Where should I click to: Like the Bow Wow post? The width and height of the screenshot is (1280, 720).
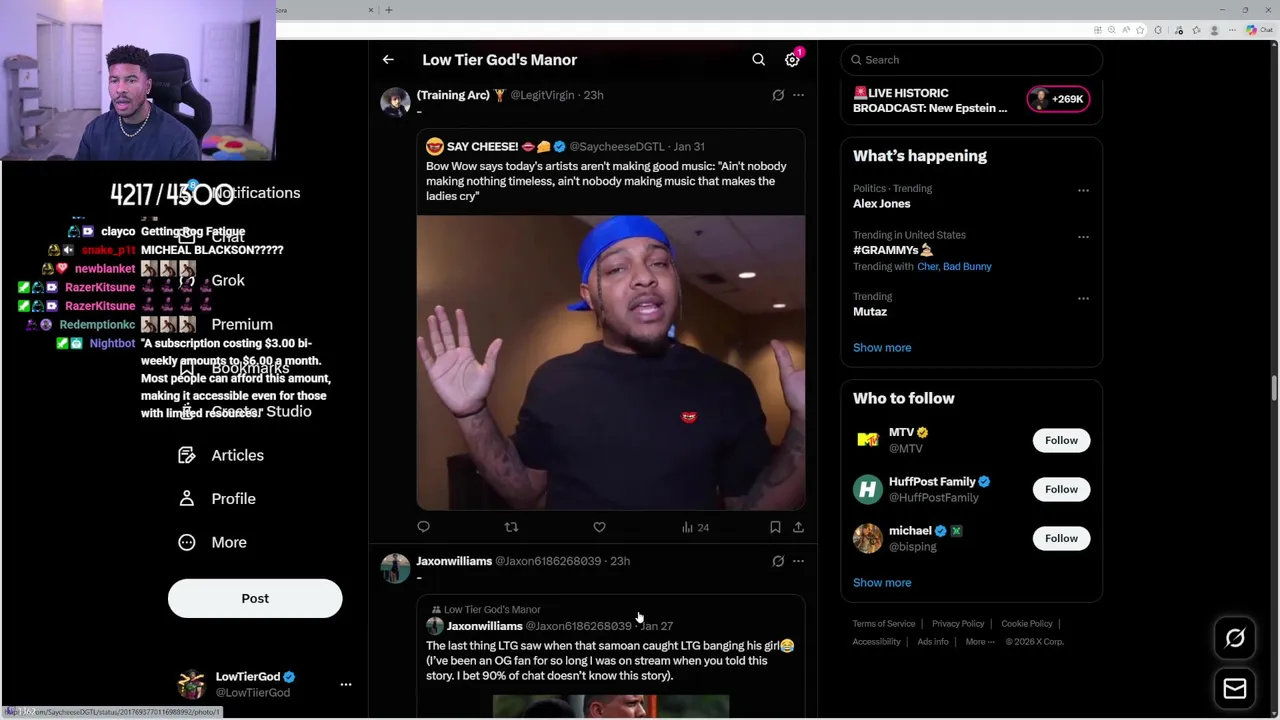pos(599,527)
